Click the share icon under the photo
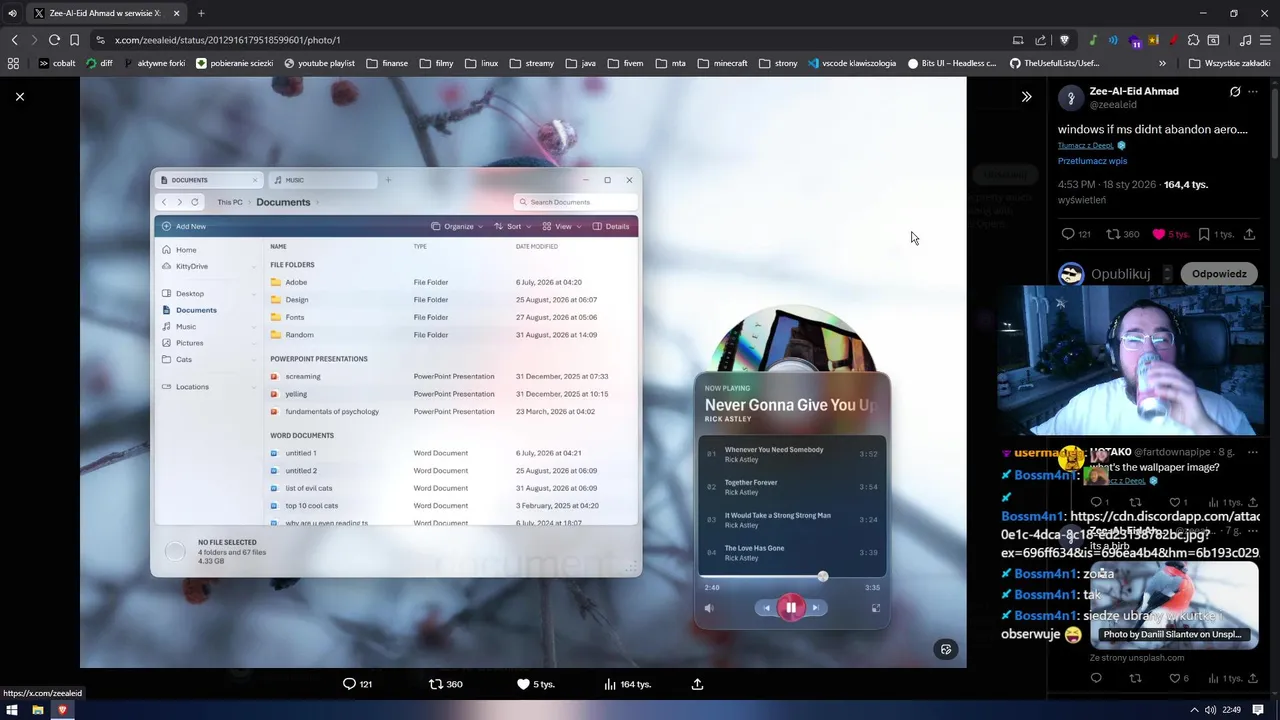The width and height of the screenshot is (1280, 720). click(697, 684)
